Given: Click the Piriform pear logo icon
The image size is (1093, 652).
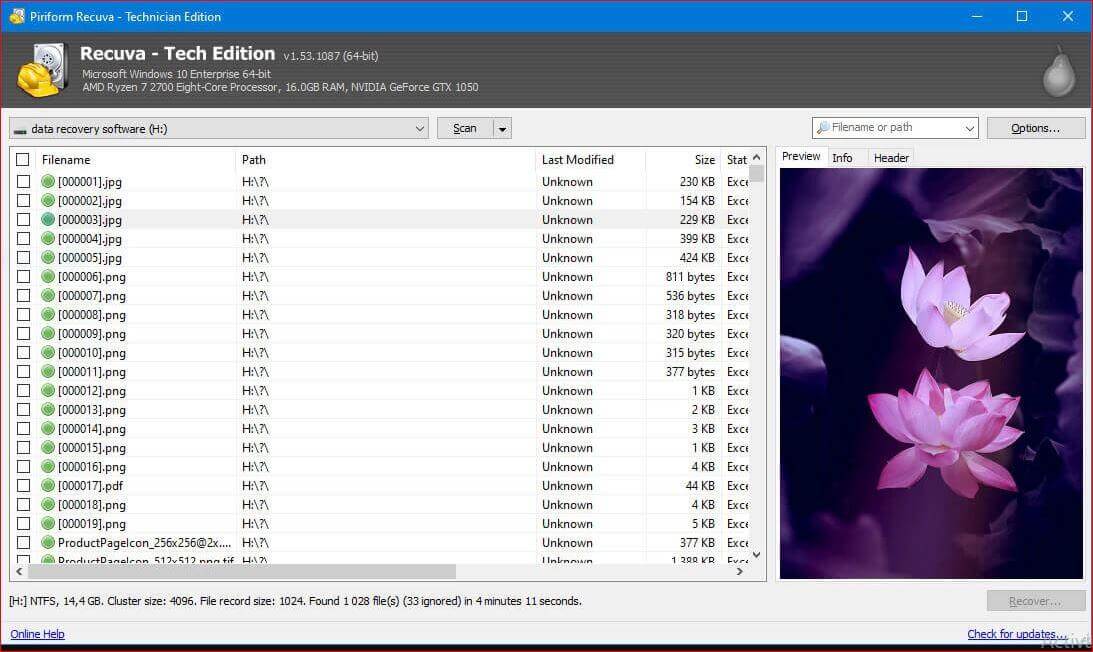Looking at the screenshot, I should pyautogui.click(x=1058, y=72).
